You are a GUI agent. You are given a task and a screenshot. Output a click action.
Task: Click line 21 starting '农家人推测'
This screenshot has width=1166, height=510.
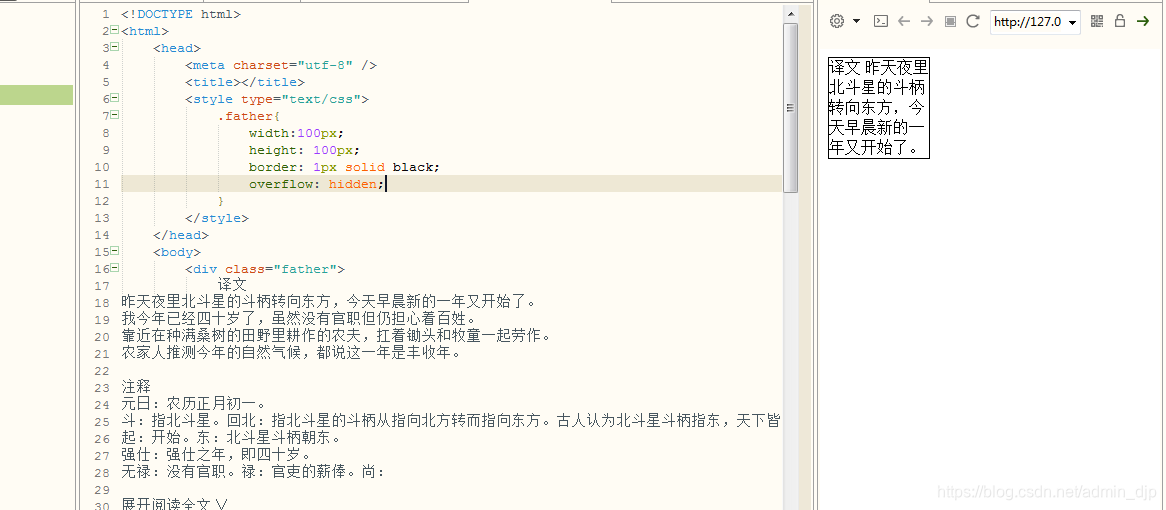(292, 352)
